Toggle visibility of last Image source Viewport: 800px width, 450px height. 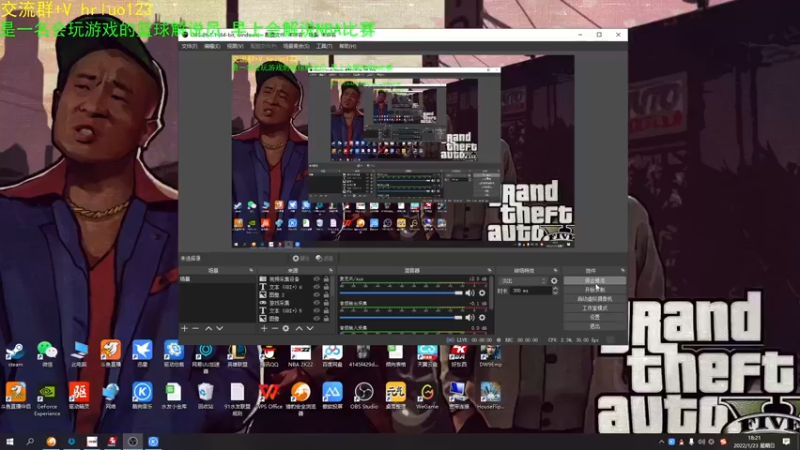pyautogui.click(x=316, y=318)
